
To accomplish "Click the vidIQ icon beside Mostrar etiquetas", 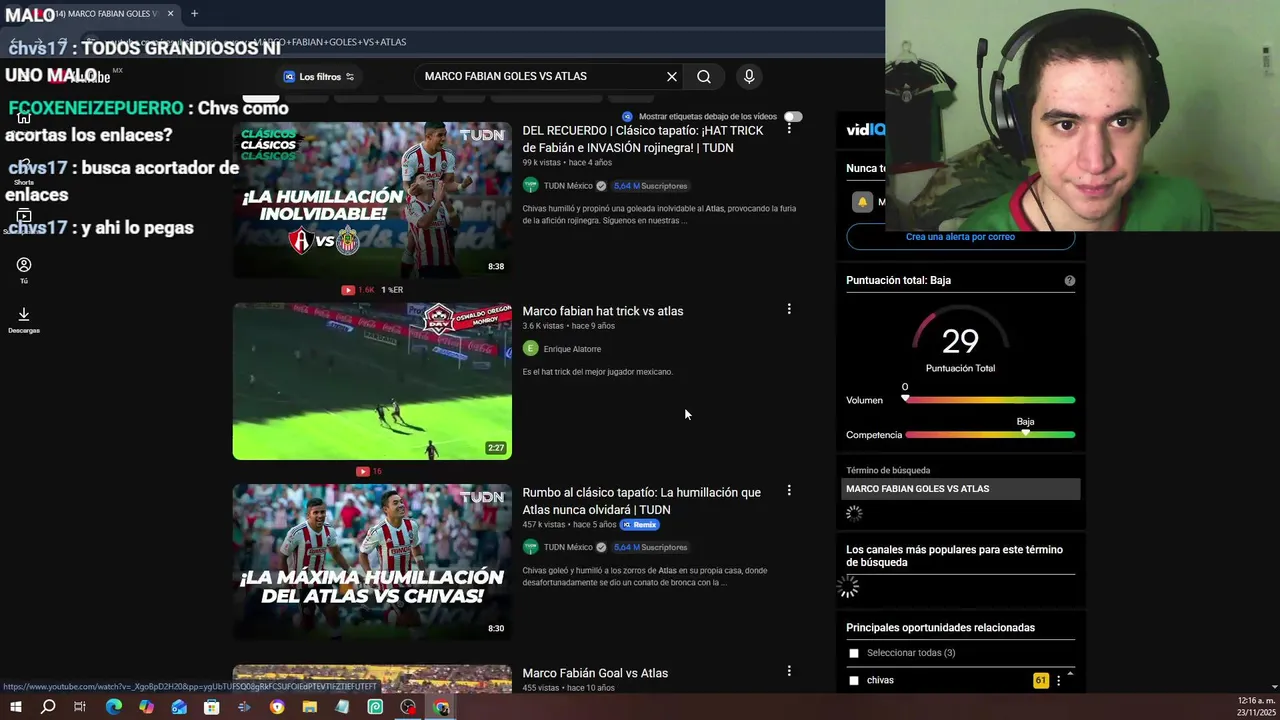I will click(x=627, y=117).
